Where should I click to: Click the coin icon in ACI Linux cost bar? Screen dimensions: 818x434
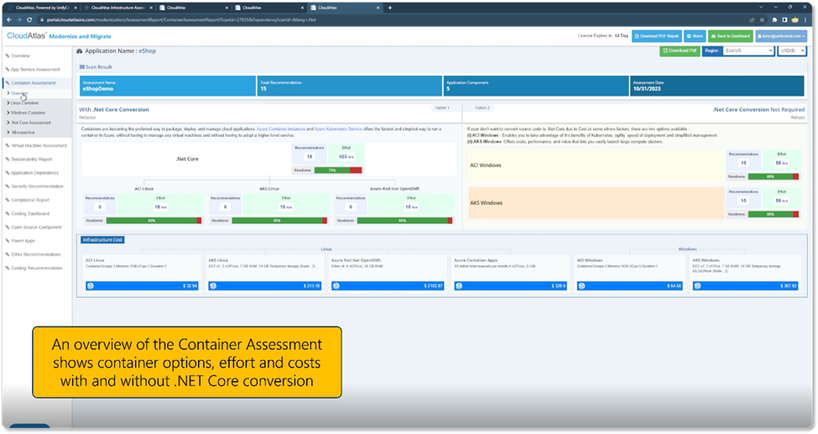90,286
